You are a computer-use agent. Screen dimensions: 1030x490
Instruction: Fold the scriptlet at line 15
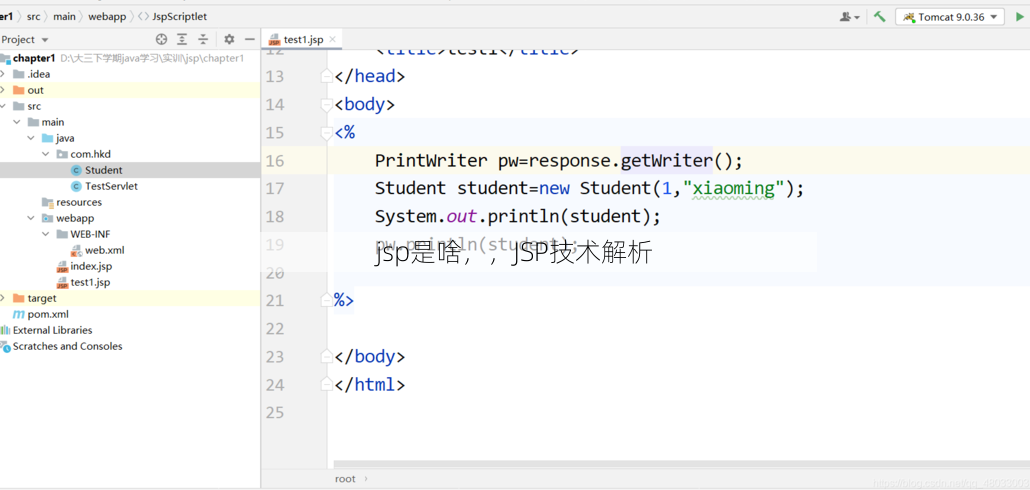(x=326, y=133)
